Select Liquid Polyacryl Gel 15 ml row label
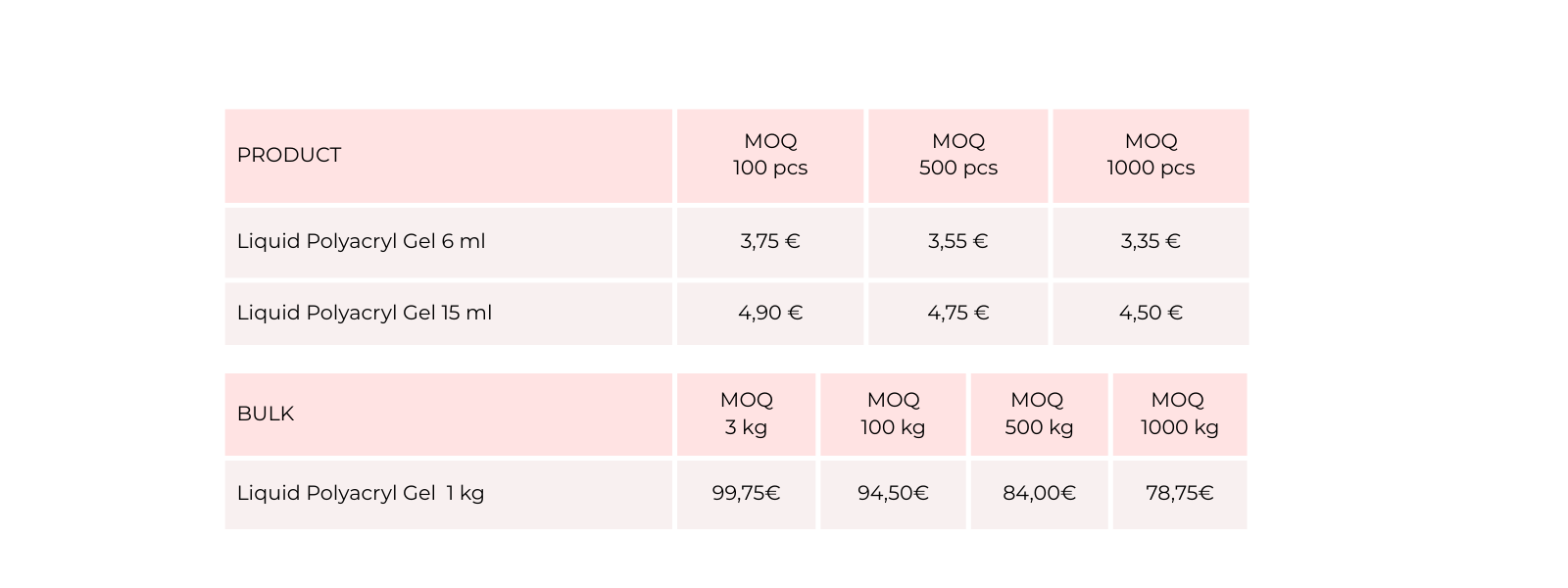 (x=365, y=313)
